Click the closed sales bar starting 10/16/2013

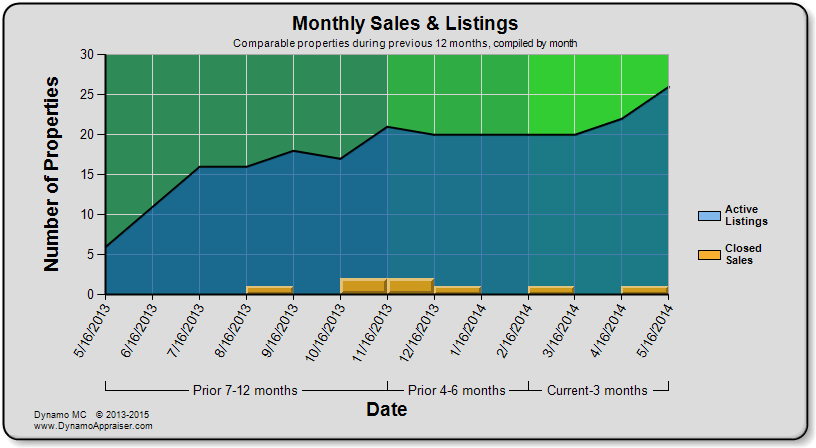(364, 286)
